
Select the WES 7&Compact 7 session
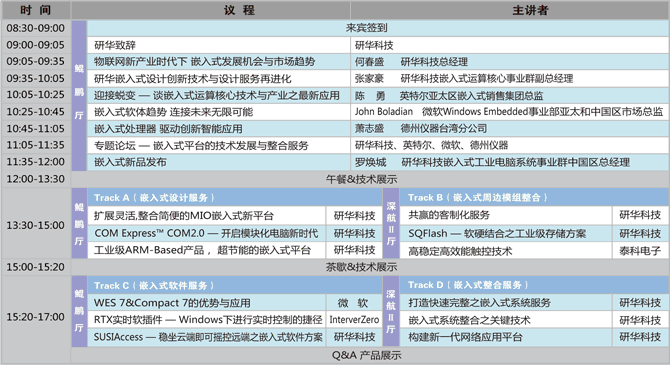207,303
